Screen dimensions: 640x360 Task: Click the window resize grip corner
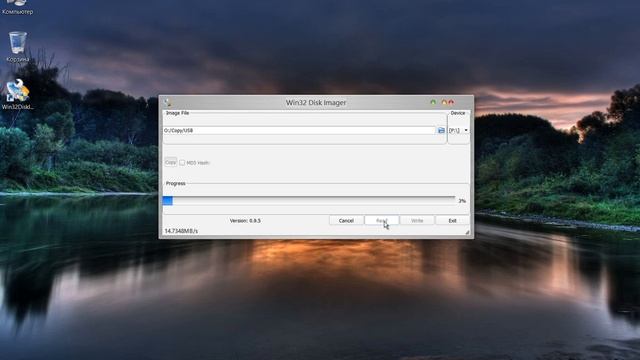coord(467,232)
